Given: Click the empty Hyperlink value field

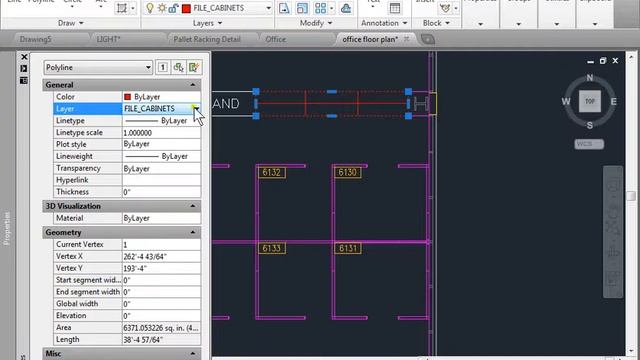Looking at the screenshot, I should pyautogui.click(x=162, y=180).
